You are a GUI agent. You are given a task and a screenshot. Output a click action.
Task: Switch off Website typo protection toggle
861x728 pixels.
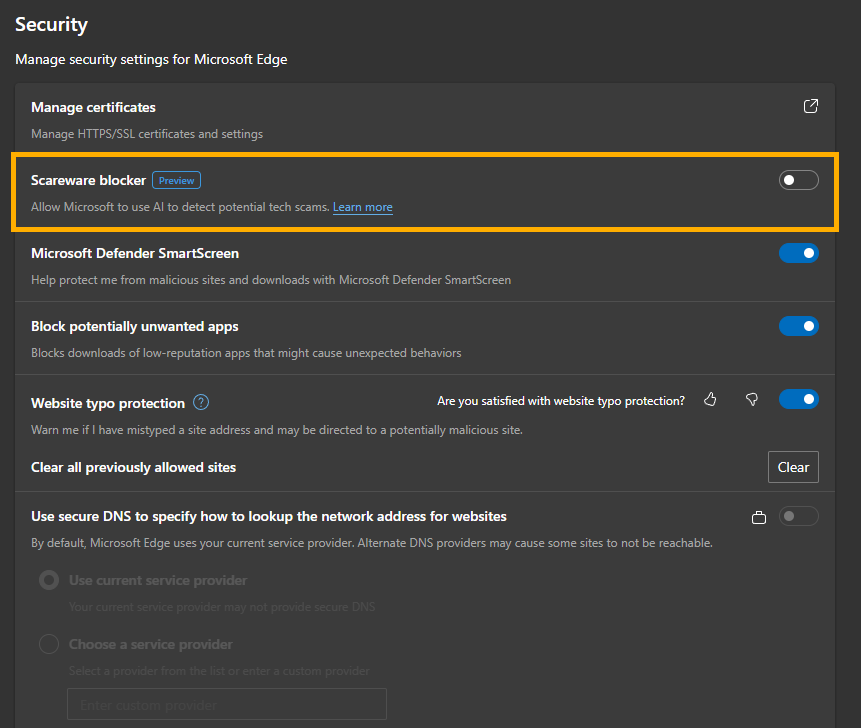click(798, 399)
